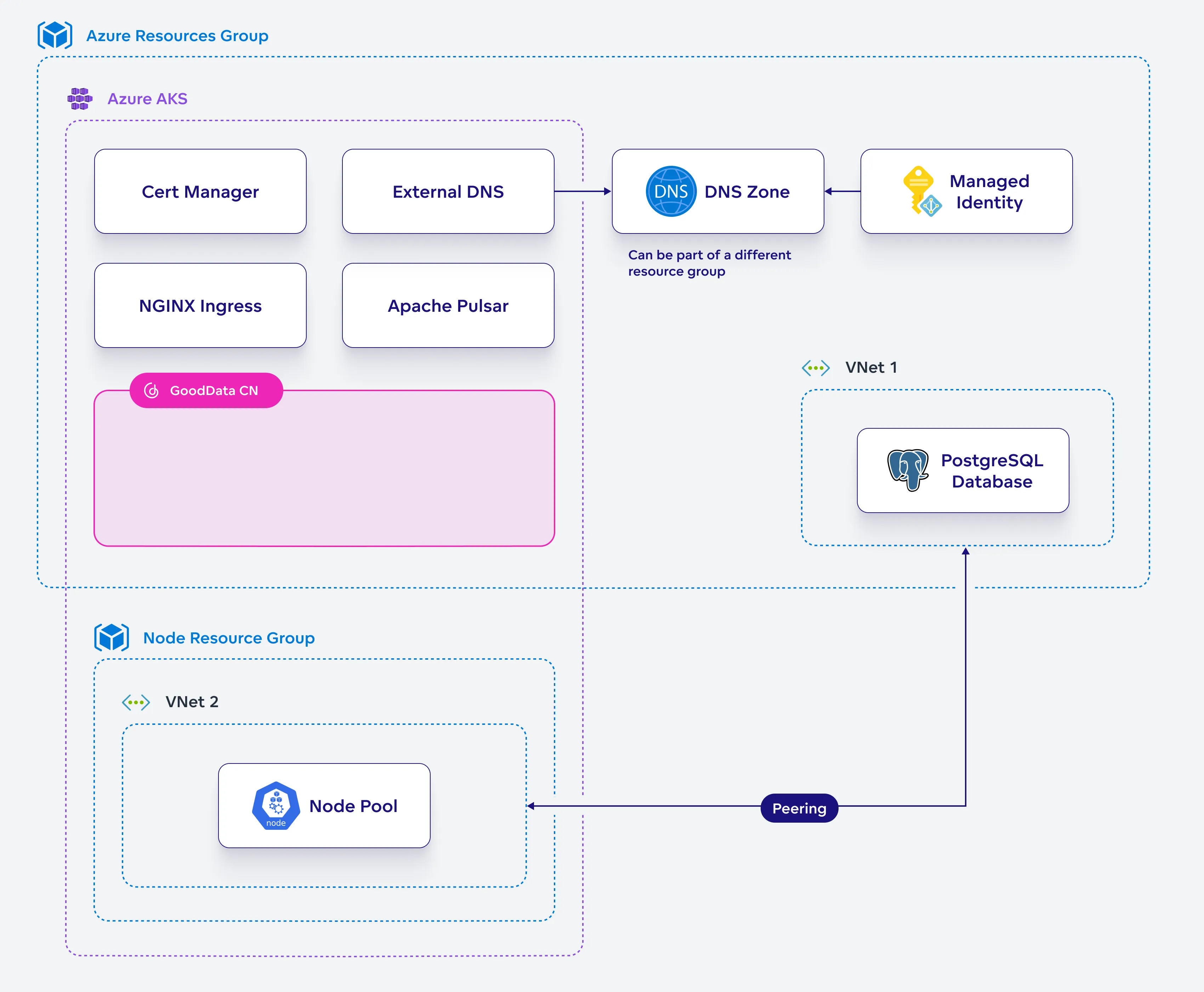1204x992 pixels.
Task: Click the DNS Zone label text
Action: 747,192
